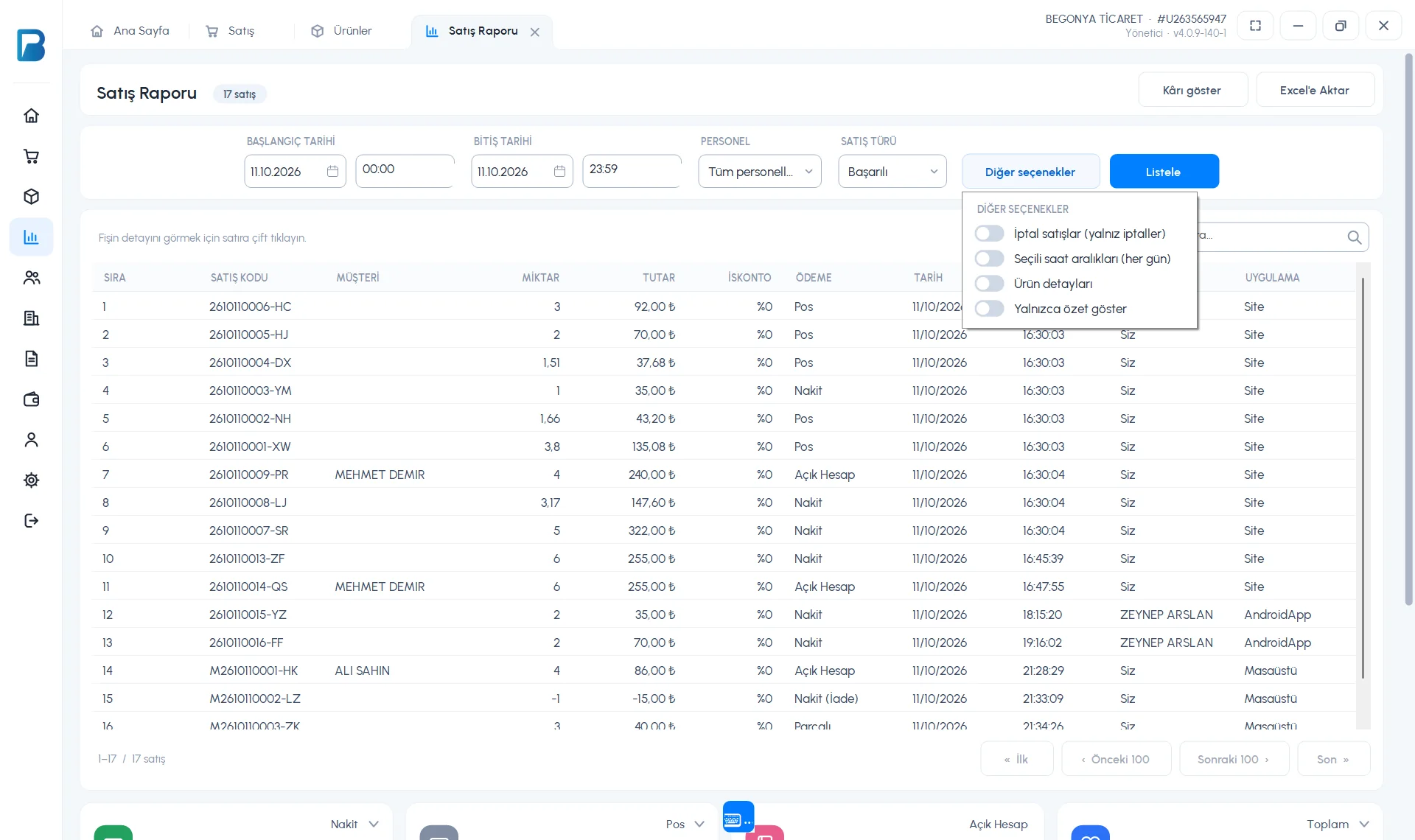Open the customers people icon in the sidebar
The width and height of the screenshot is (1415, 840).
point(31,278)
